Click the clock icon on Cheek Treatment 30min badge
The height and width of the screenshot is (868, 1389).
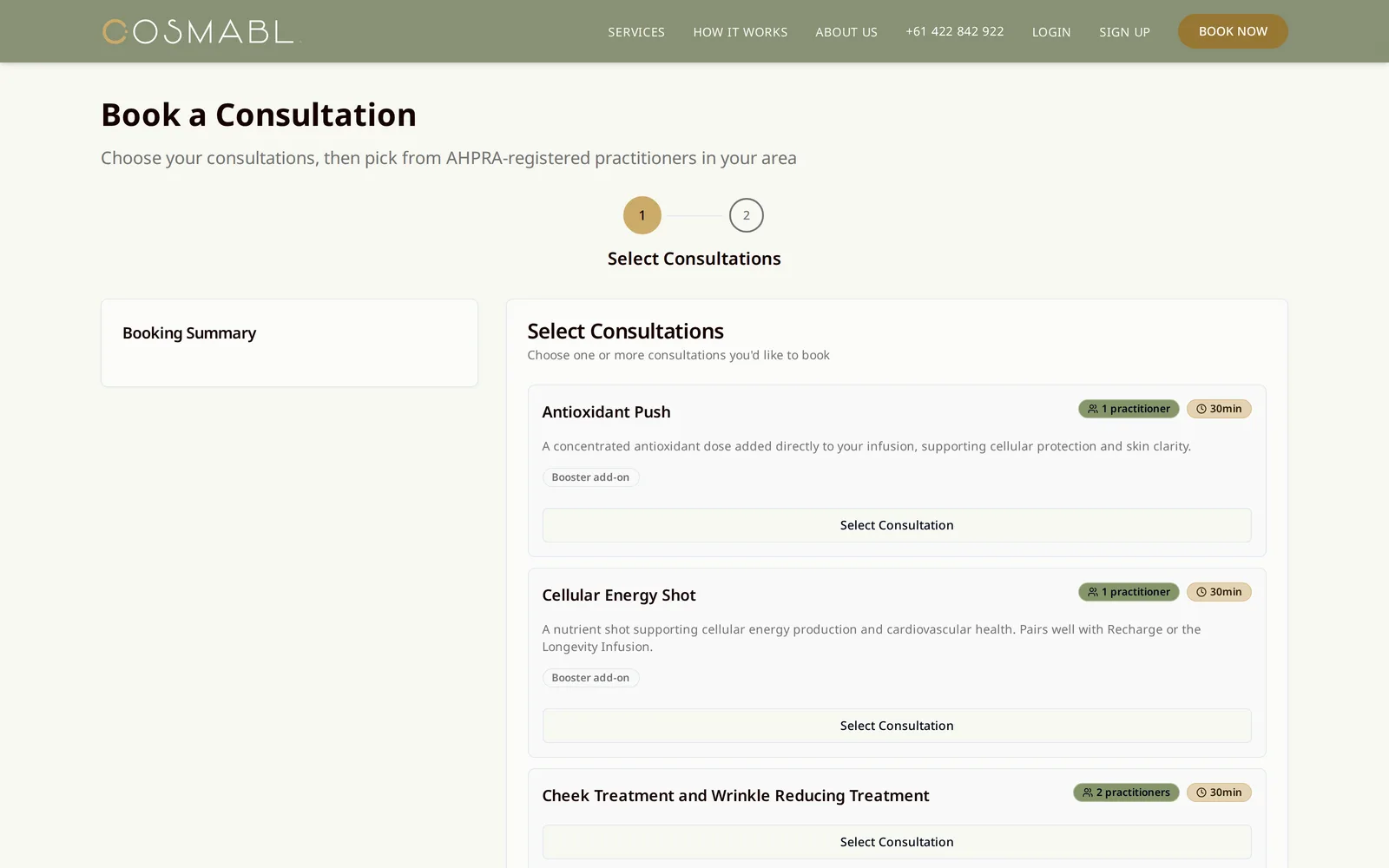tap(1201, 792)
